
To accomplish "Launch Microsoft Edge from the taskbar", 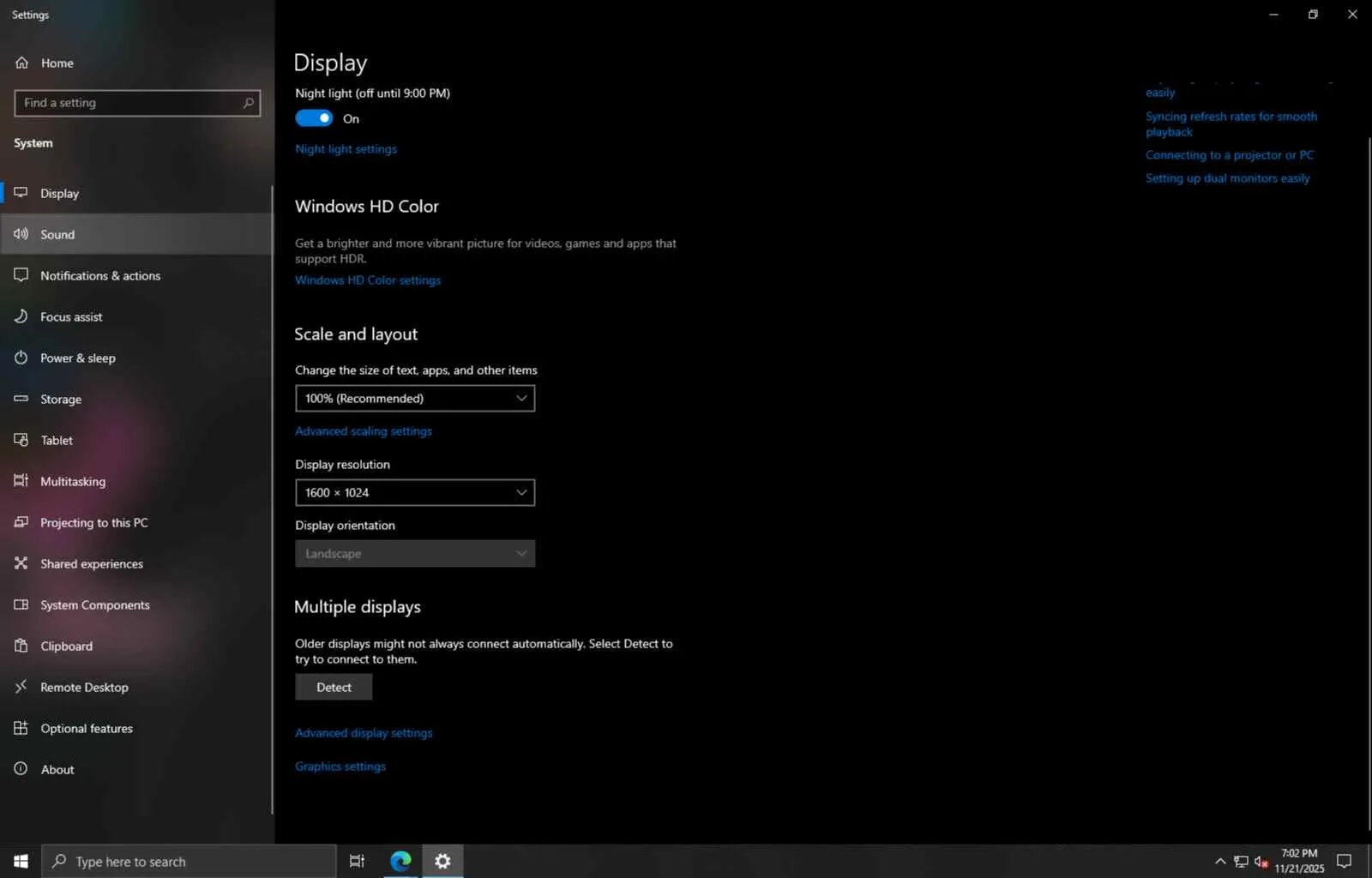I will (x=400, y=861).
